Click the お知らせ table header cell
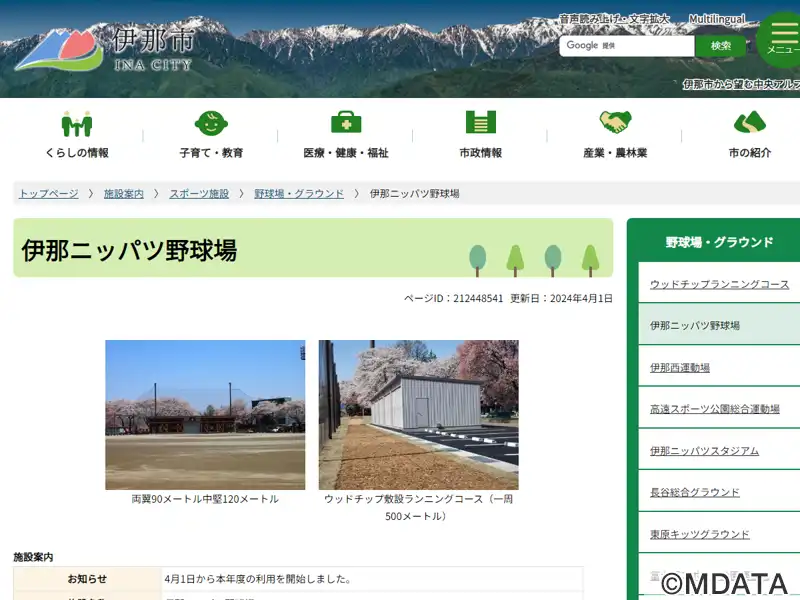Screen dimensions: 800x600 point(87,579)
